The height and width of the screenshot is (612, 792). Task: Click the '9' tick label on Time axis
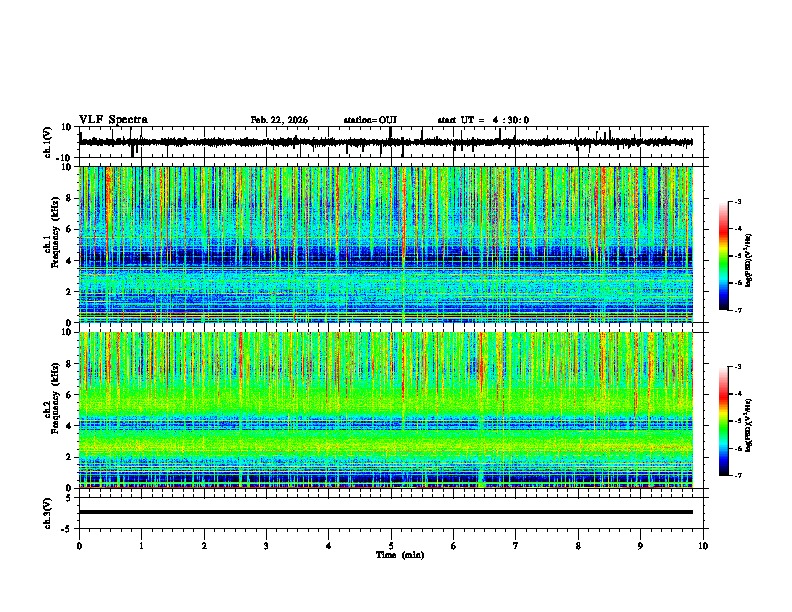point(640,546)
